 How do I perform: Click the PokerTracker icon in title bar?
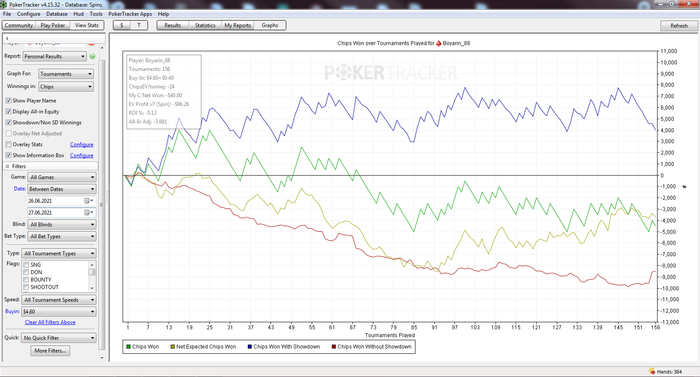[x=4, y=4]
